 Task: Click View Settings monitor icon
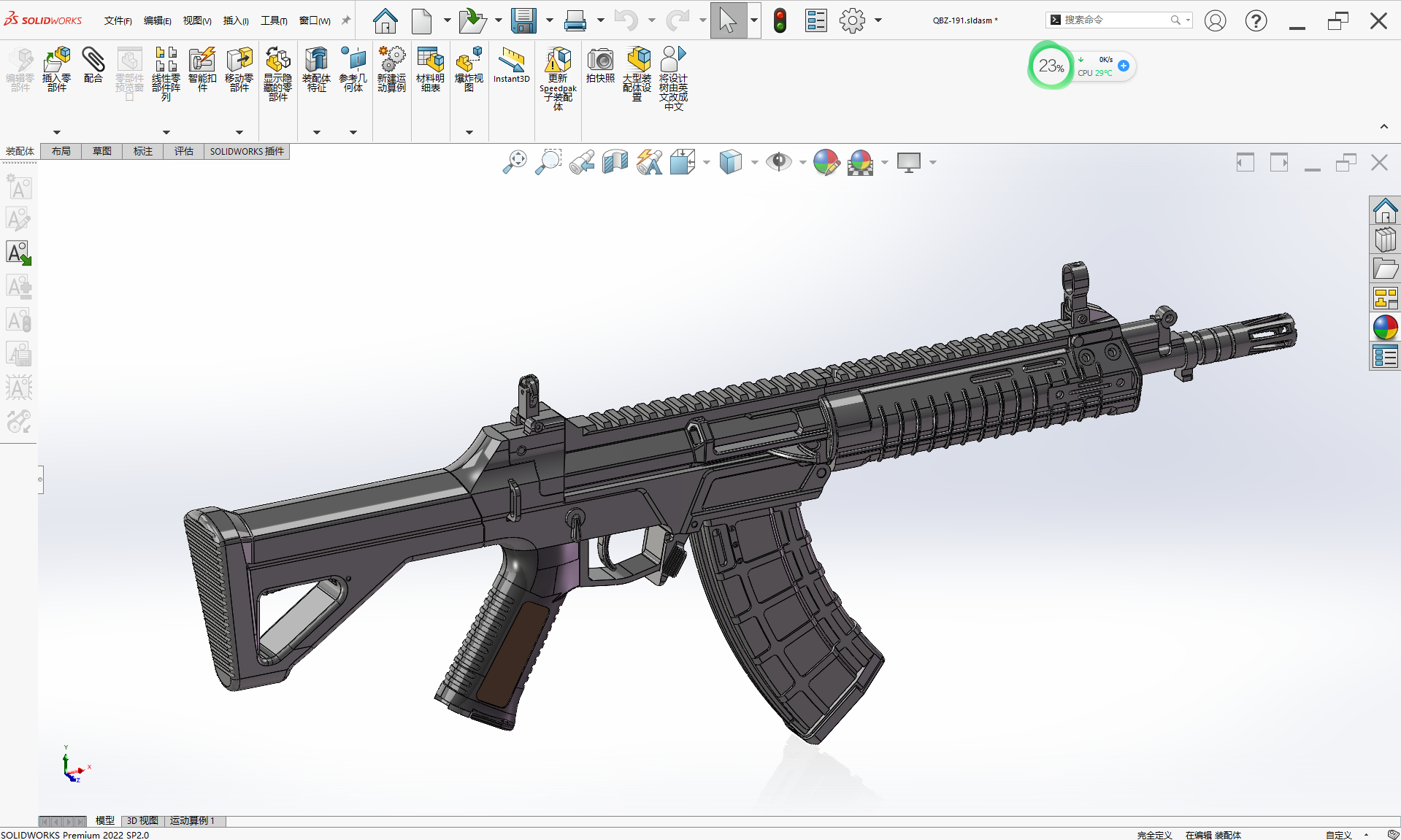(x=909, y=162)
